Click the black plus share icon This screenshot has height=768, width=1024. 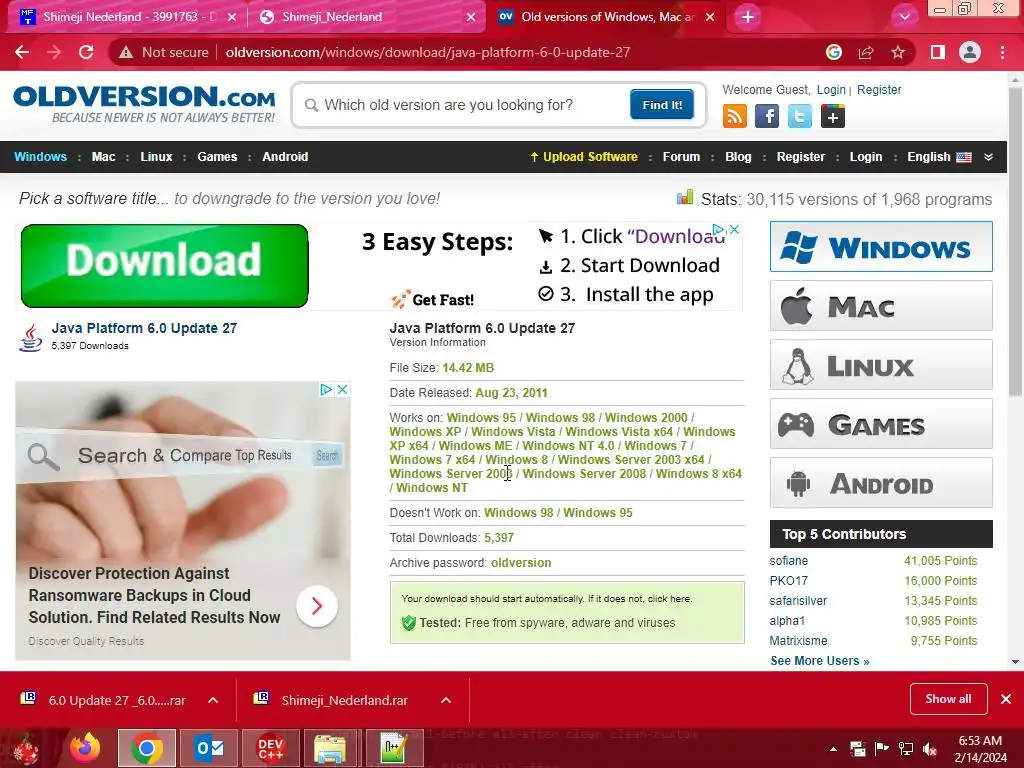pyautogui.click(x=833, y=116)
